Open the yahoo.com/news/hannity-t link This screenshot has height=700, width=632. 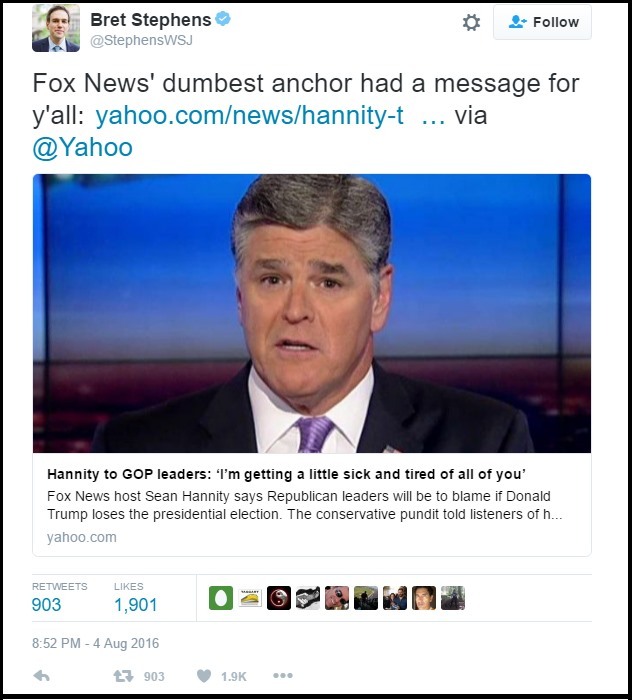249,115
